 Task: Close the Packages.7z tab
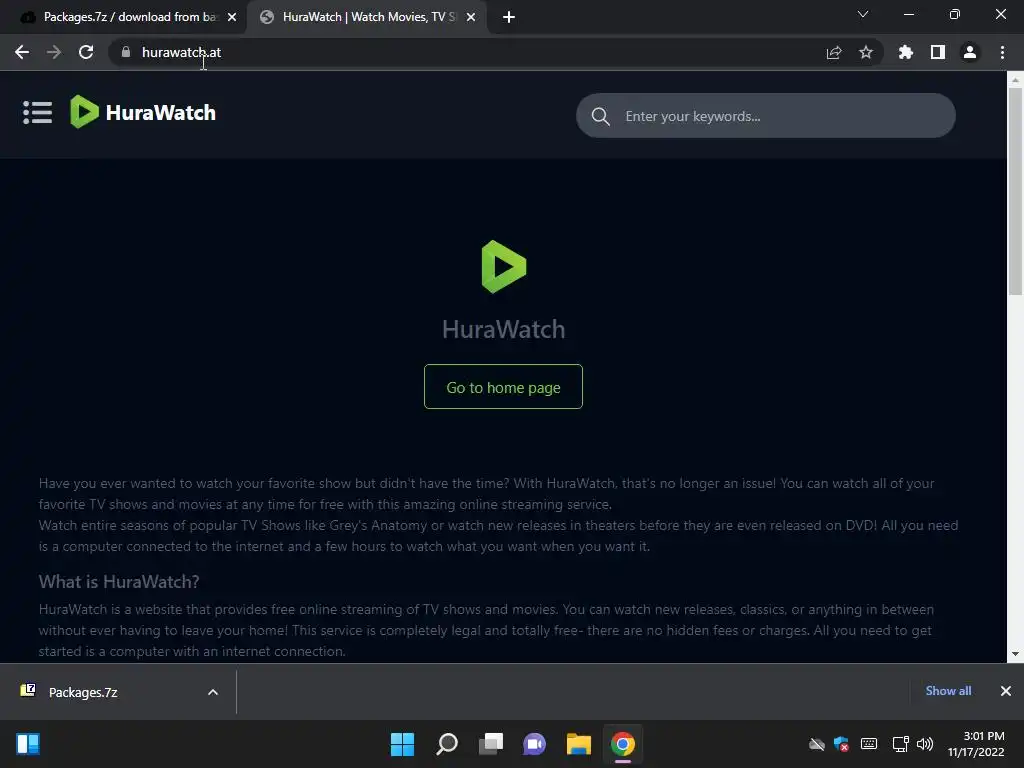pos(232,17)
